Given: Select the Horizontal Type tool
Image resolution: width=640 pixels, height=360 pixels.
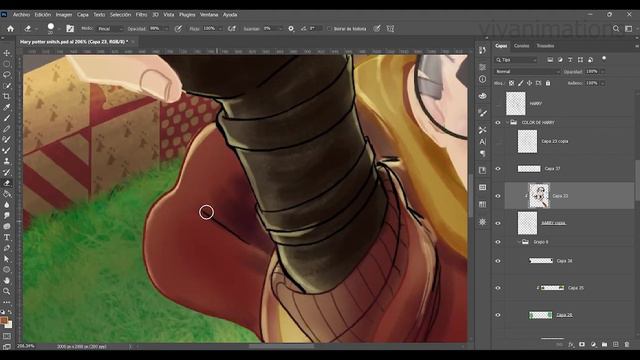Looking at the screenshot, I should (x=7, y=237).
